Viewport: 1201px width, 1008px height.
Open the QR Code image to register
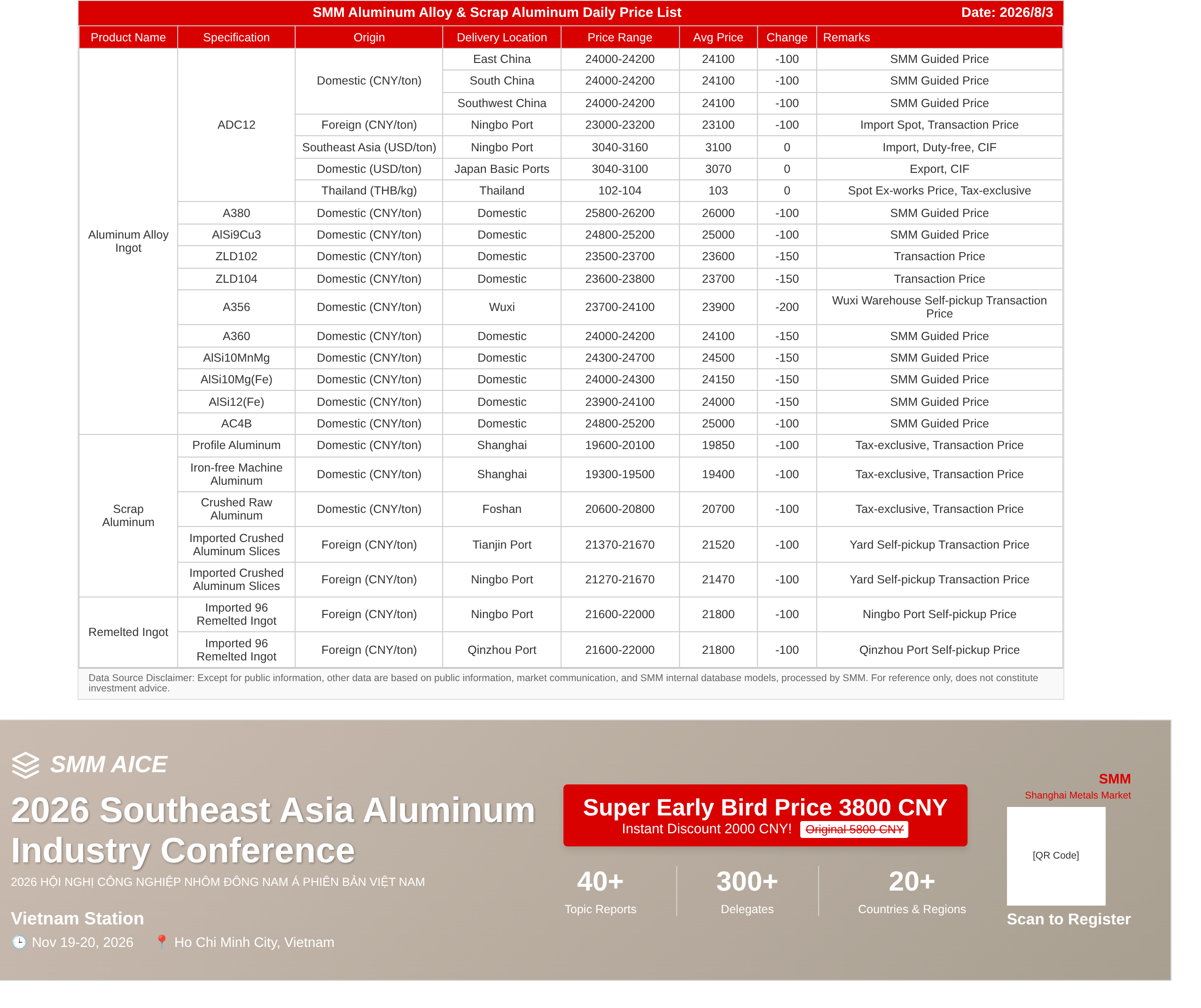[x=1056, y=856]
